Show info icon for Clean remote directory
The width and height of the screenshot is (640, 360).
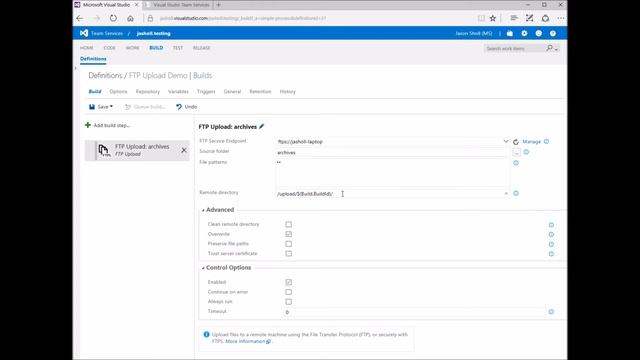[x=551, y=225]
